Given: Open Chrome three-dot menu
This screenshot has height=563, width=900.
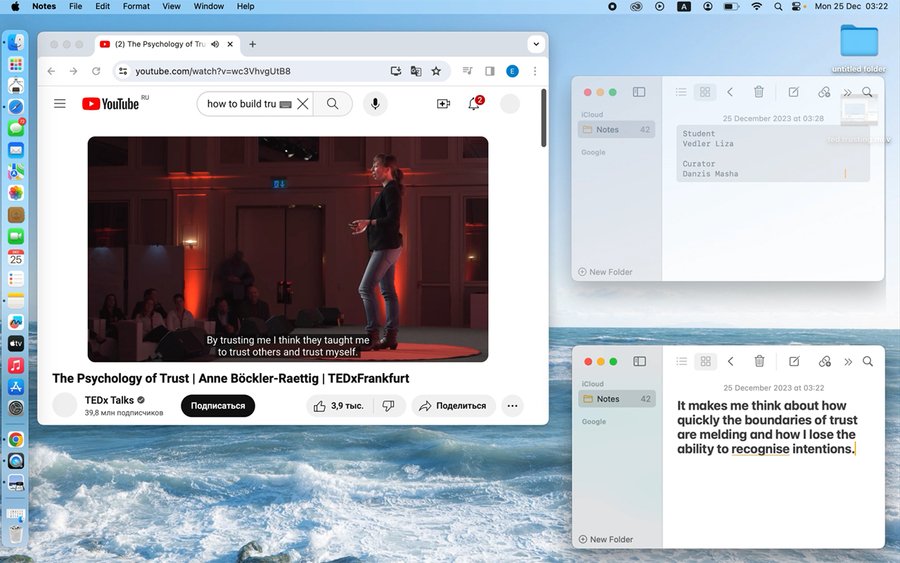Looking at the screenshot, I should [x=535, y=71].
